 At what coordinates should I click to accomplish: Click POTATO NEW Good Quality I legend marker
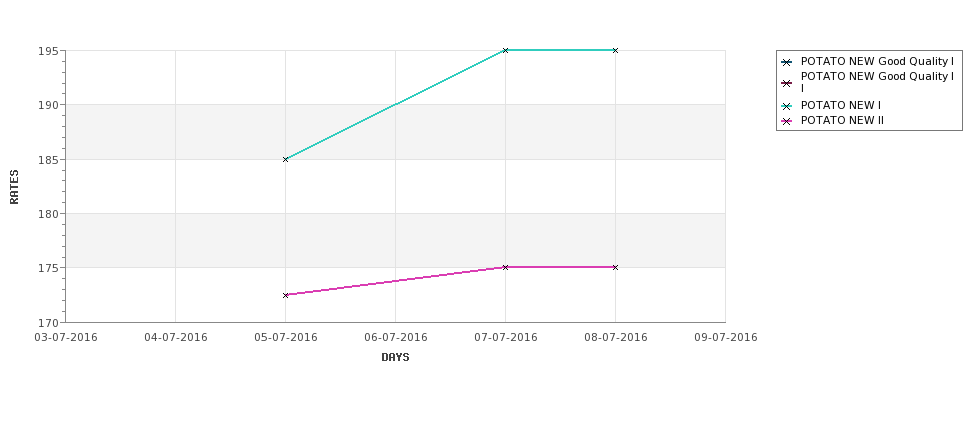[787, 62]
